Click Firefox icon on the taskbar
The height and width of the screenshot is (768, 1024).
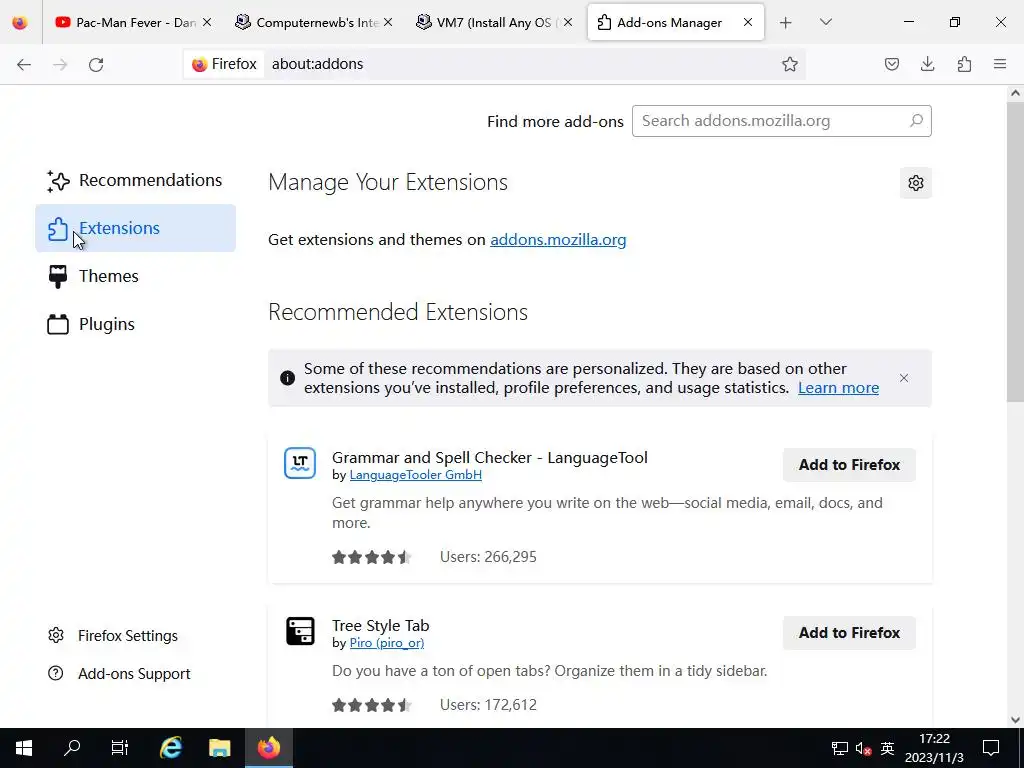268,748
